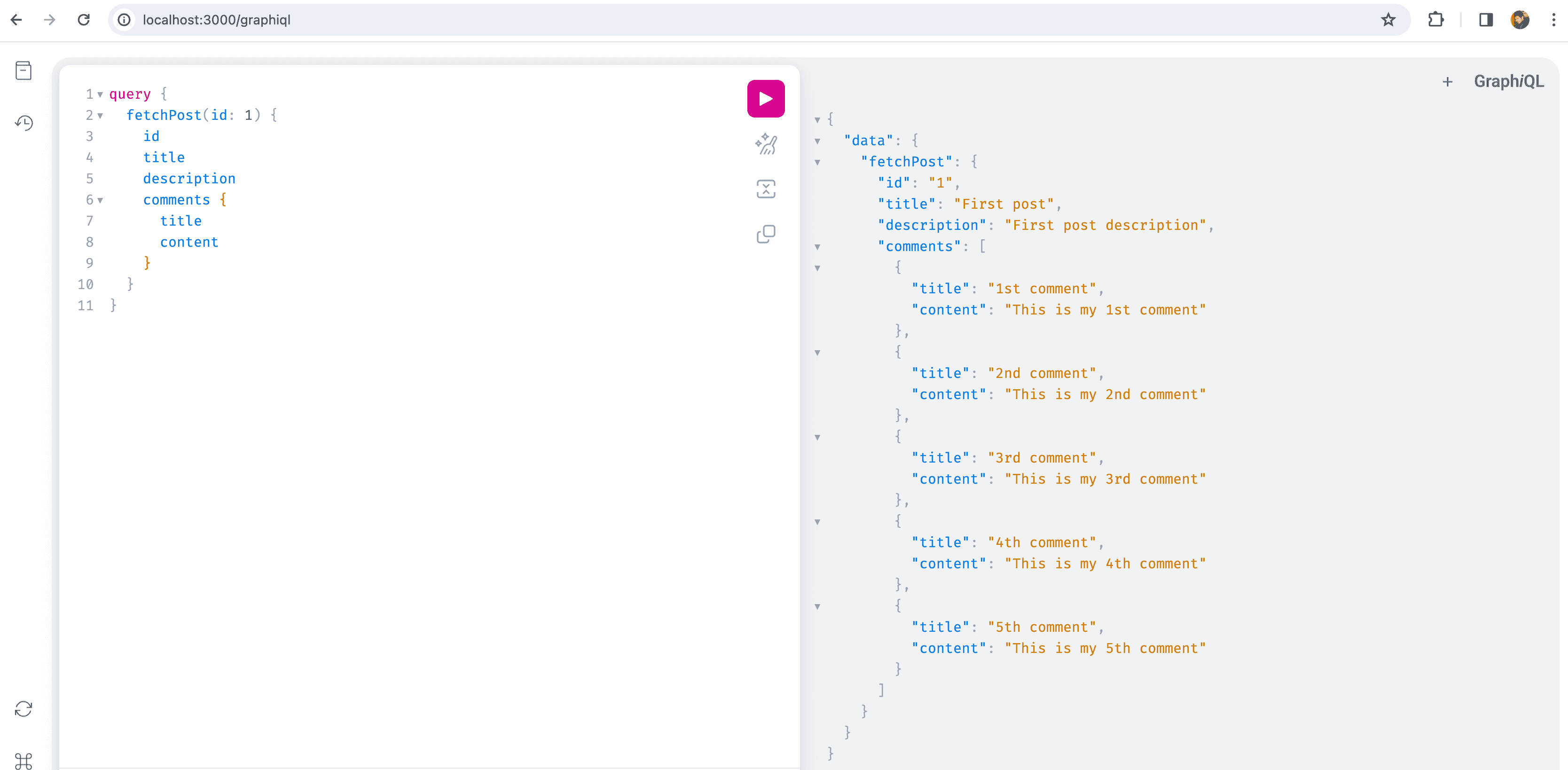This screenshot has height=770, width=1568.
Task: Click the Re-fetch GraphQL schema icon
Action: pyautogui.click(x=23, y=708)
